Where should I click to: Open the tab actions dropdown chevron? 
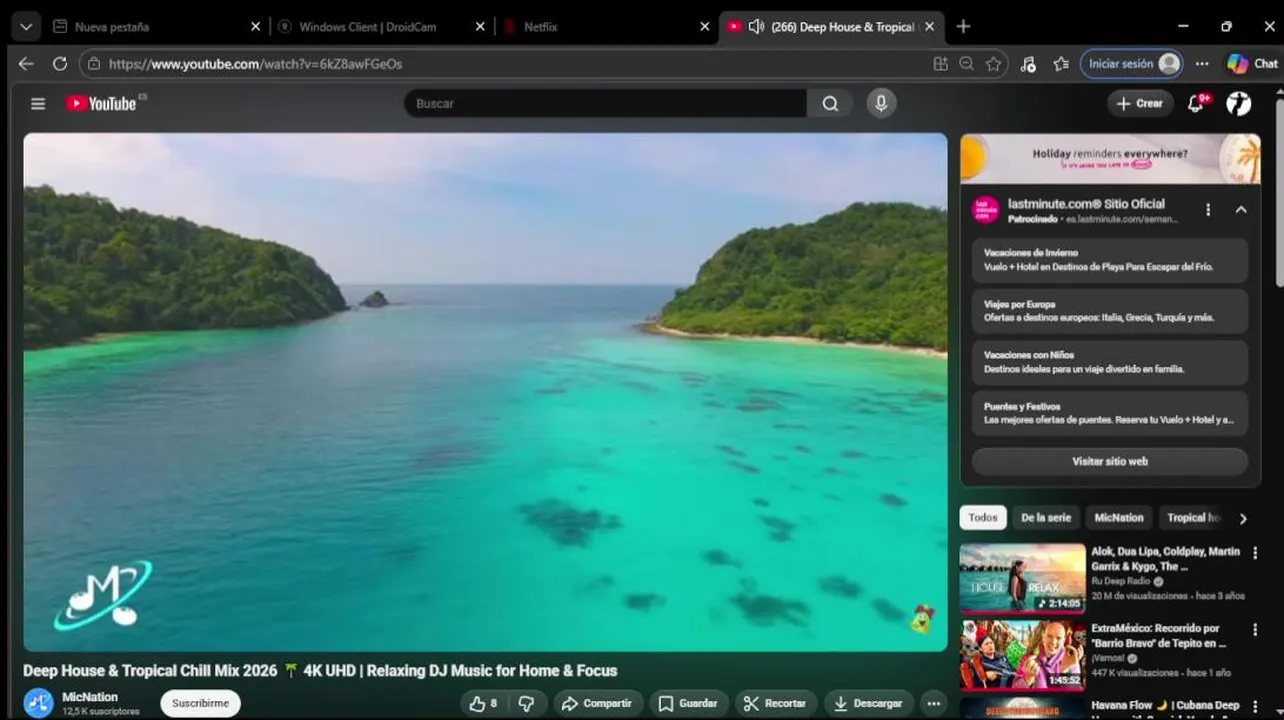click(26, 27)
